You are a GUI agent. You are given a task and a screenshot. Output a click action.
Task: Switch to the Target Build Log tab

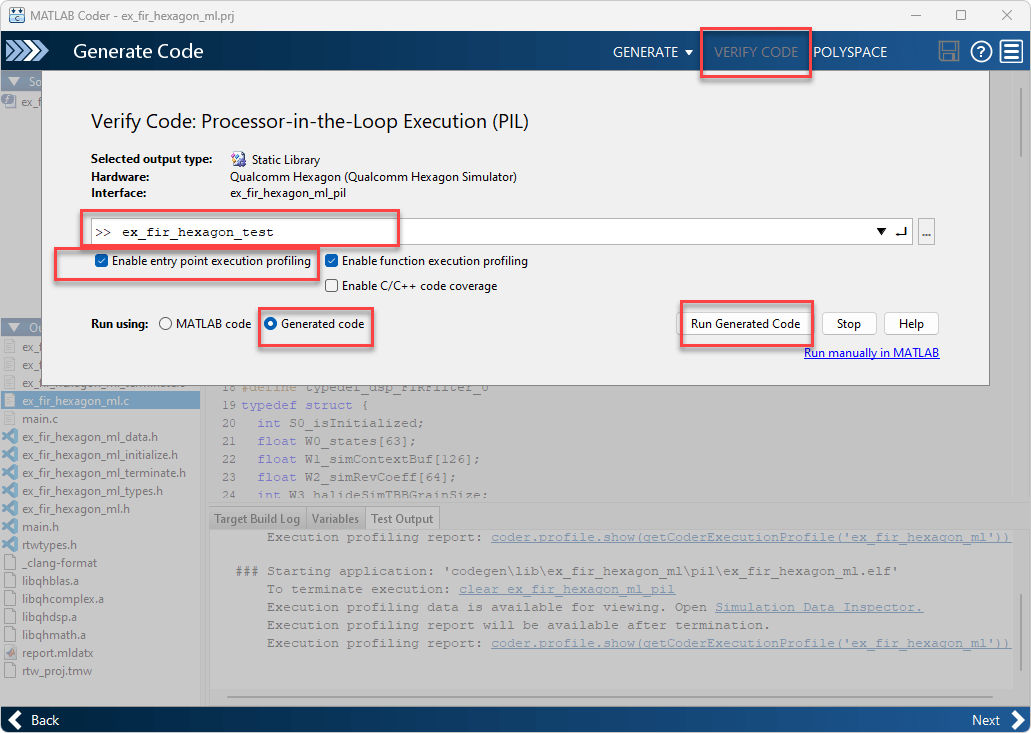[x=257, y=519]
